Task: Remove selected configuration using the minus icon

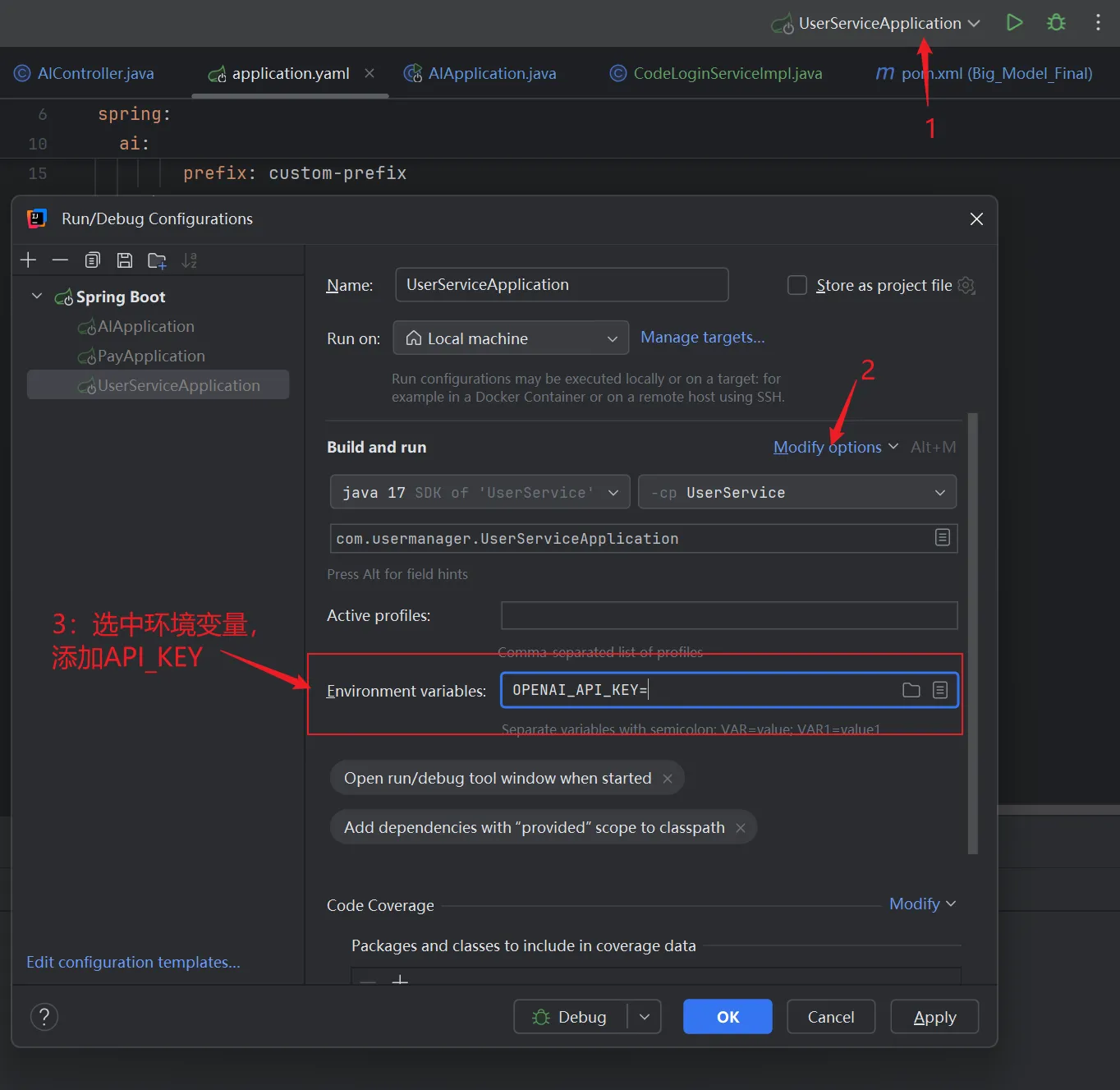Action: [x=60, y=260]
